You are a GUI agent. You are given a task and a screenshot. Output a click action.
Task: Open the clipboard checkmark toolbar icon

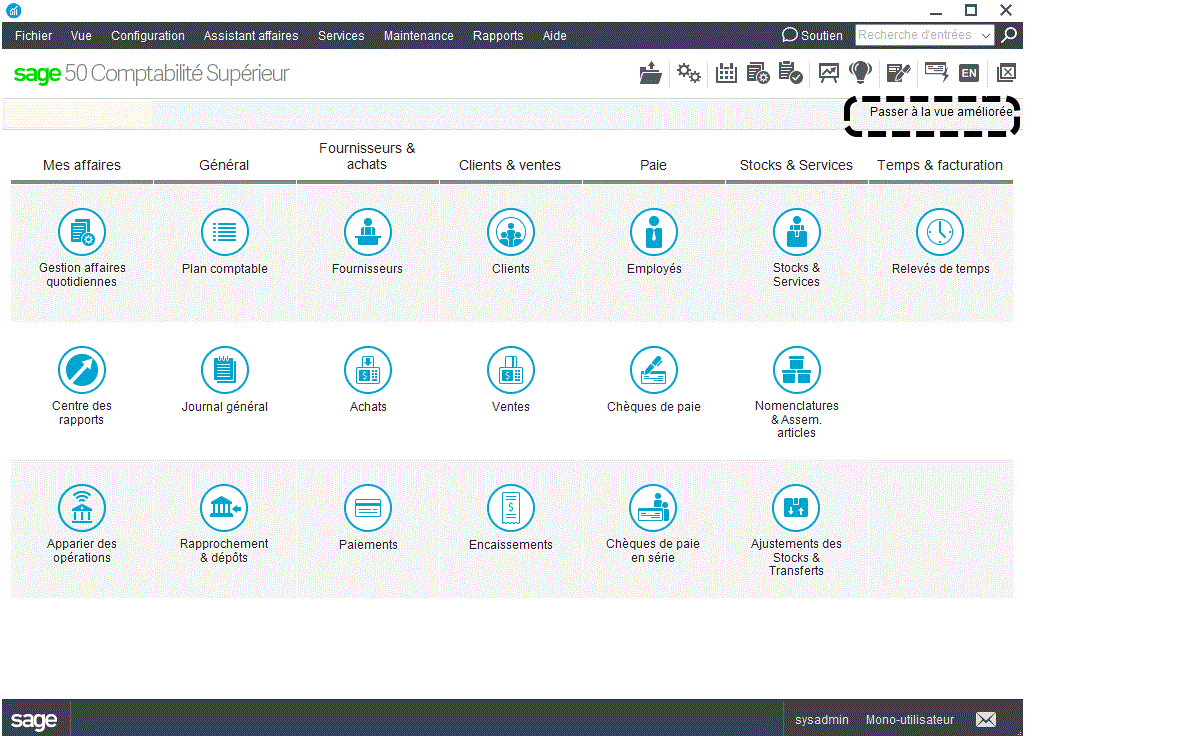(x=791, y=73)
